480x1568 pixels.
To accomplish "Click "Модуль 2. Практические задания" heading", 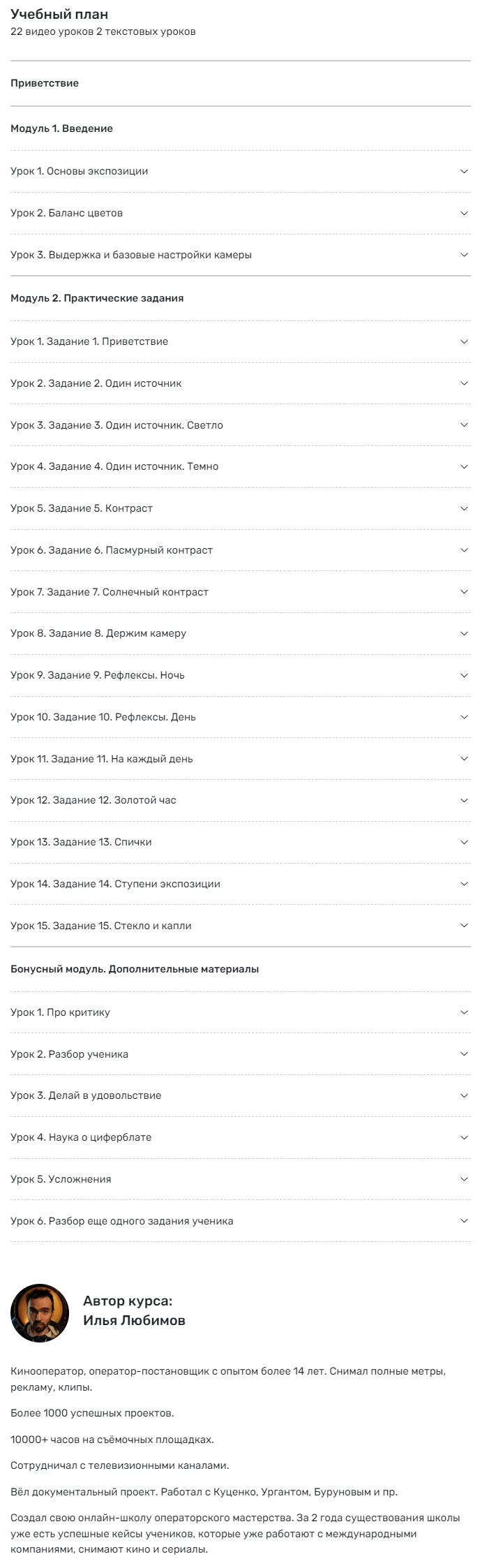I will (97, 298).
